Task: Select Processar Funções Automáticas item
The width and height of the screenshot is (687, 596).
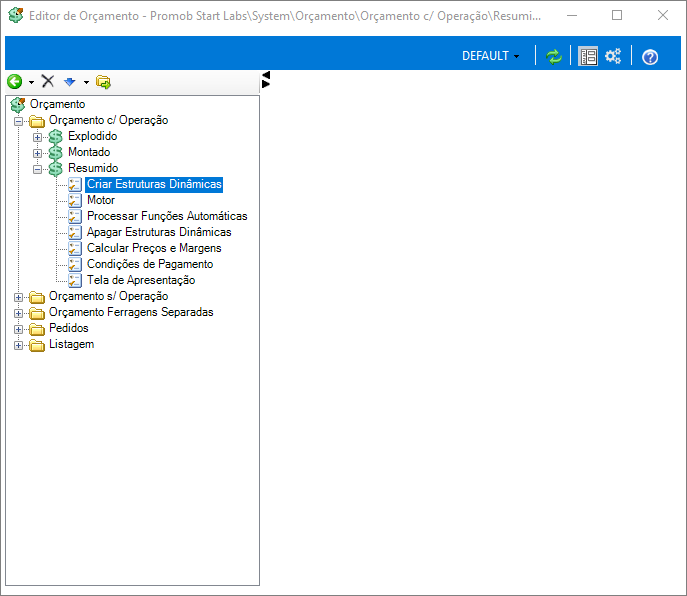Action: pyautogui.click(x=167, y=216)
